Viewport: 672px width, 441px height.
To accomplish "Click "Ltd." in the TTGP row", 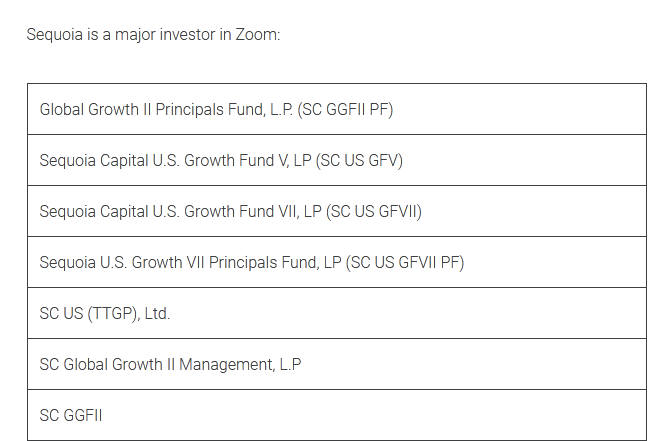I will 157,314.
